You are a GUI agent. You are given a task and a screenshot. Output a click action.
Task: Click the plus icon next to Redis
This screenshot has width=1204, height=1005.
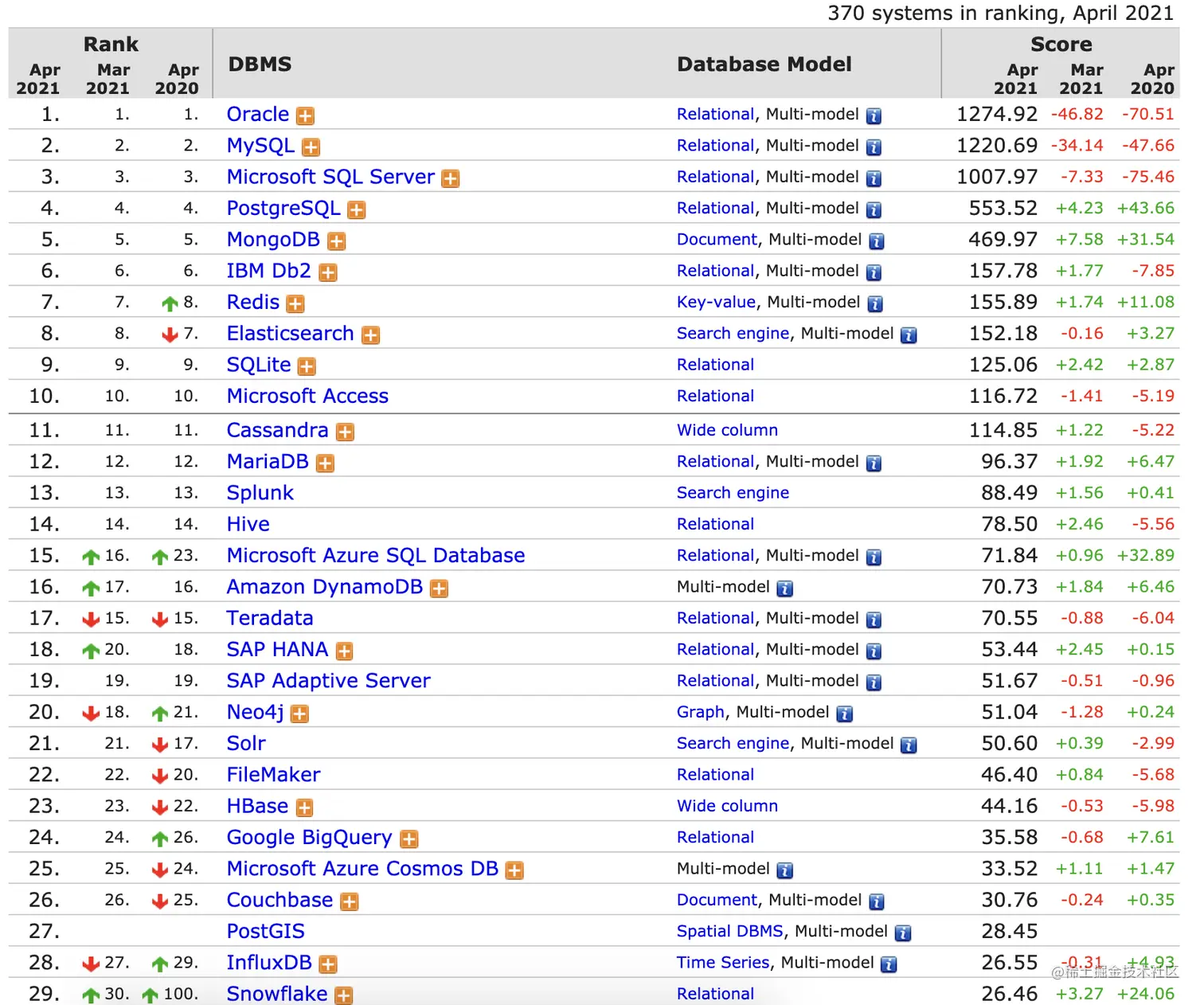295,304
